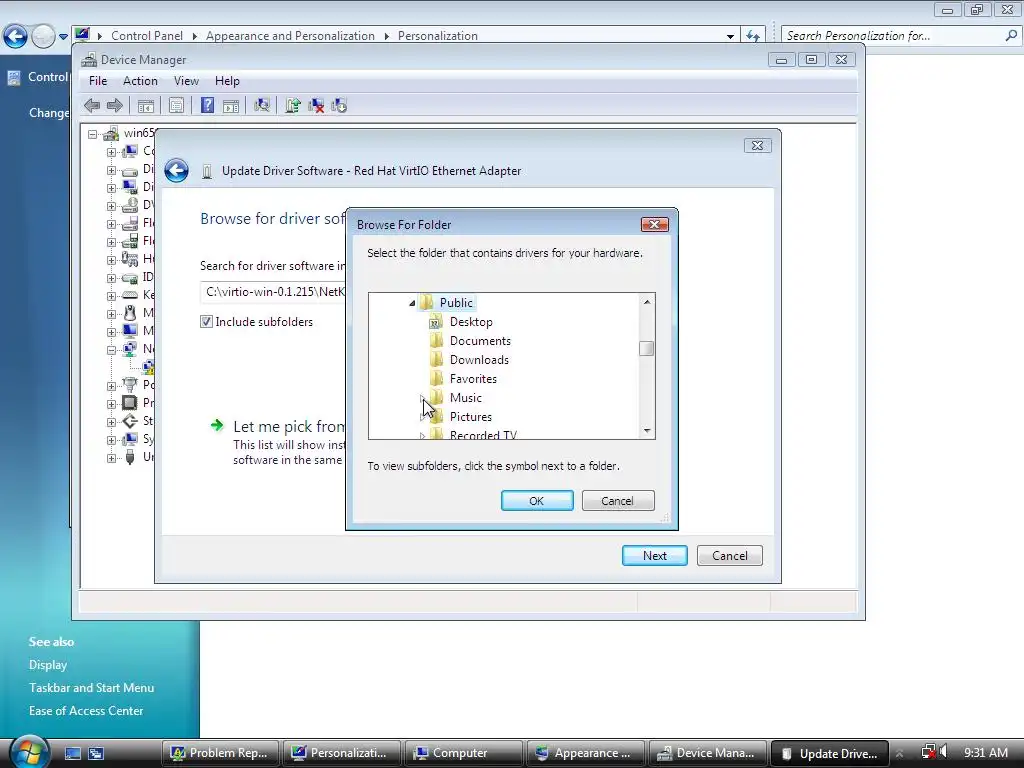Click the Forward arrow in Device Manager toolbar
The height and width of the screenshot is (768, 1024).
click(115, 105)
